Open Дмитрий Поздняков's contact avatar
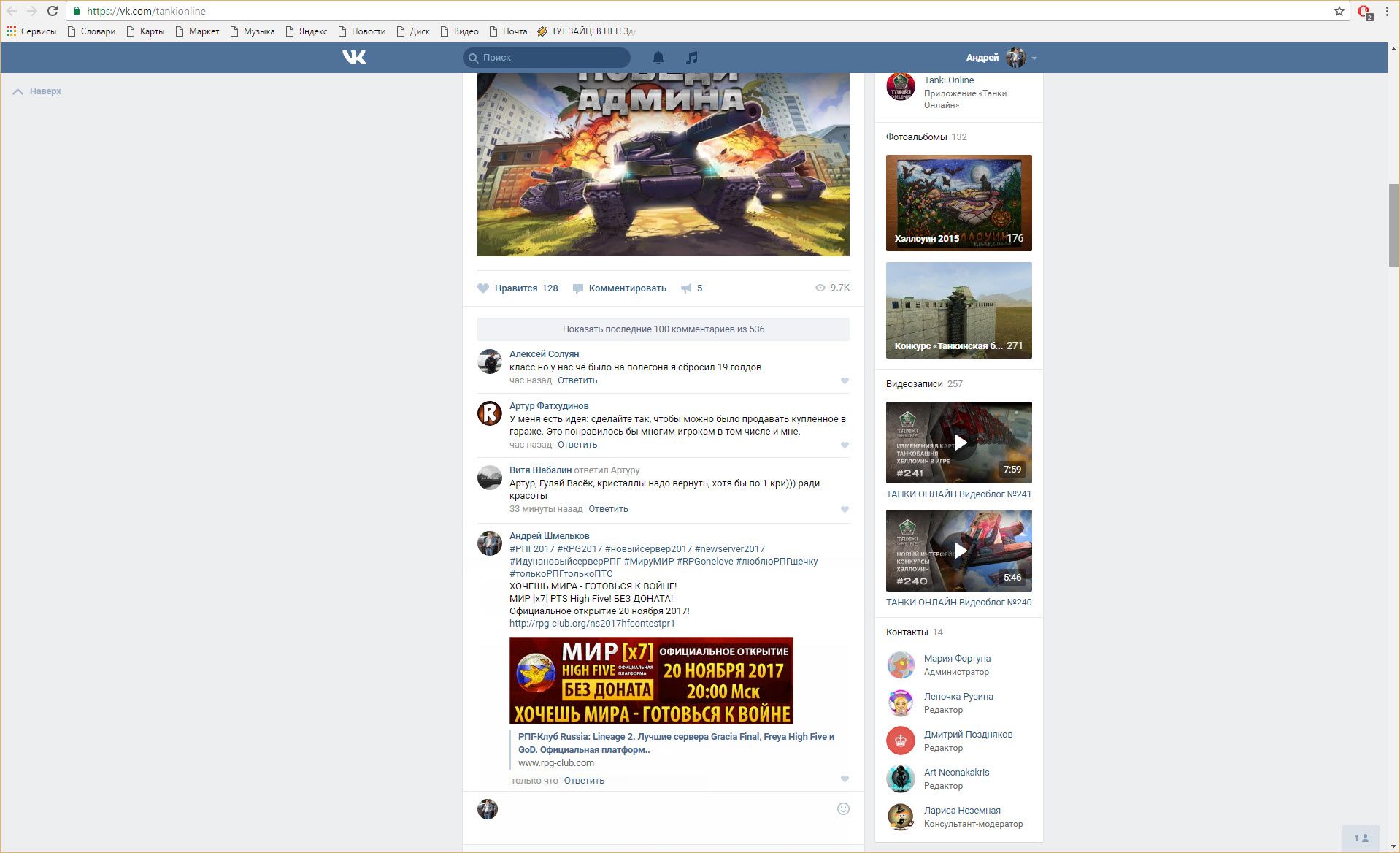 tap(901, 741)
